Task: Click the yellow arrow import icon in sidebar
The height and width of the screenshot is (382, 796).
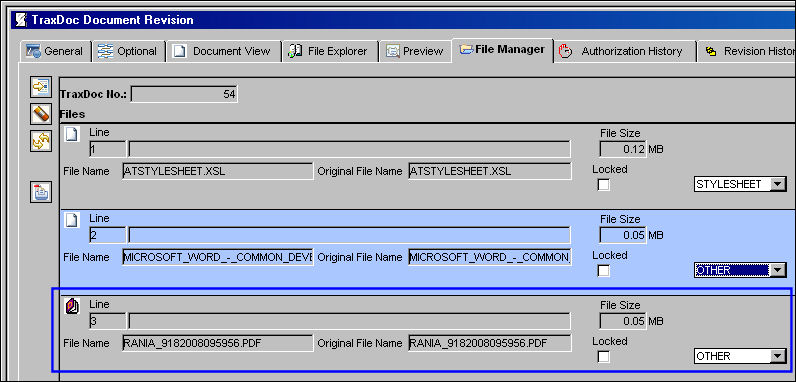Action: pyautogui.click(x=41, y=87)
